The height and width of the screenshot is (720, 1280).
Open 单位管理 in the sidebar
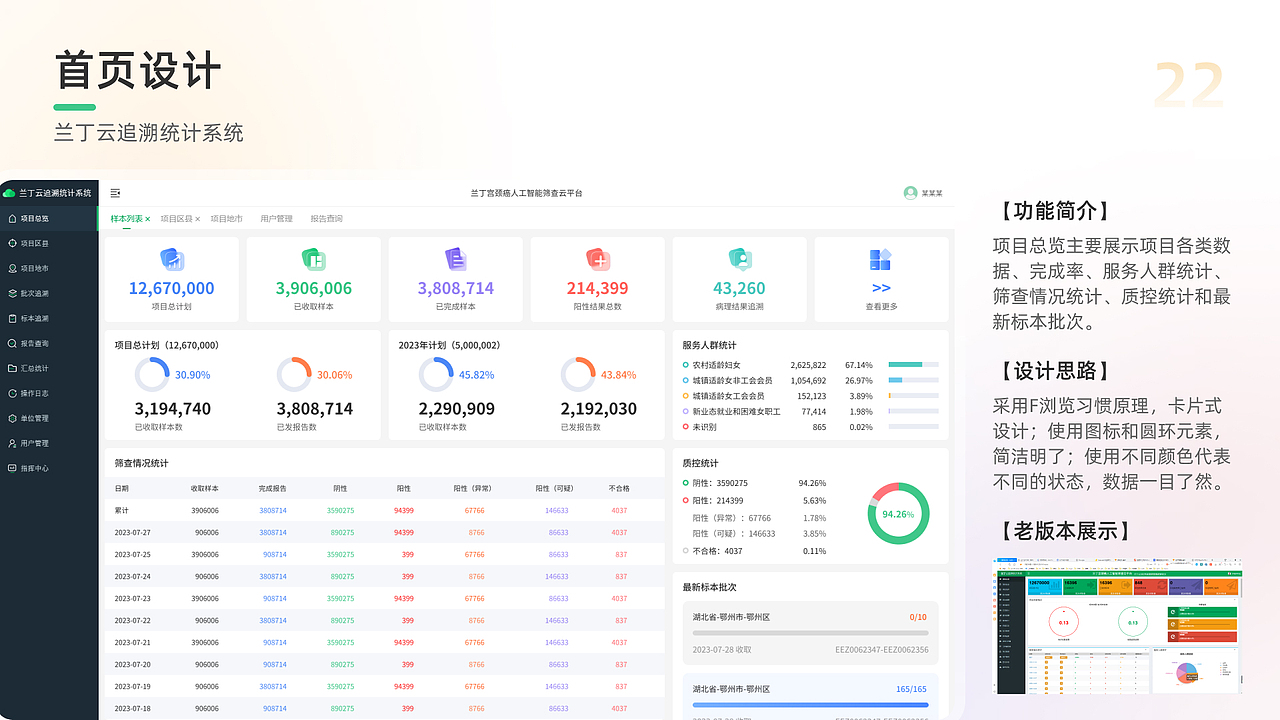click(x=49, y=418)
